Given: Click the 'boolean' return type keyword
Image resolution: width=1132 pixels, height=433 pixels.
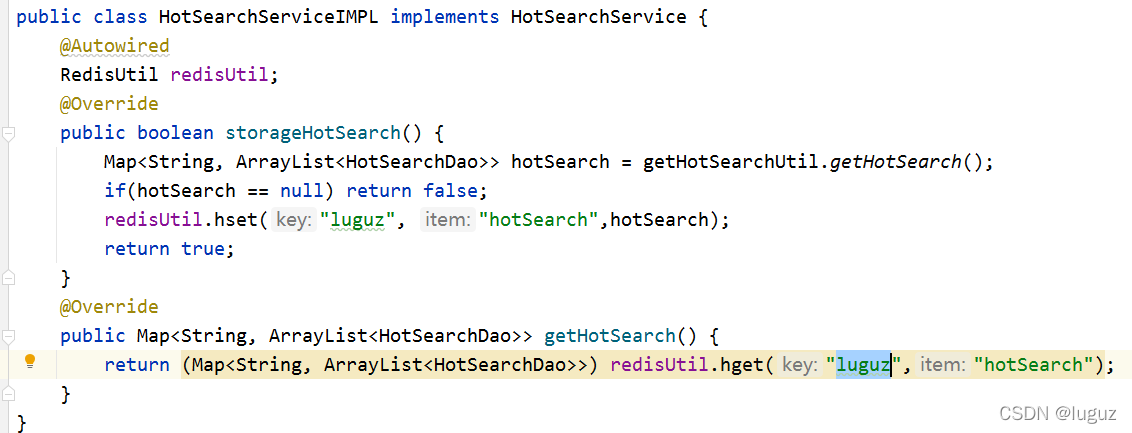Looking at the screenshot, I should point(175,133).
